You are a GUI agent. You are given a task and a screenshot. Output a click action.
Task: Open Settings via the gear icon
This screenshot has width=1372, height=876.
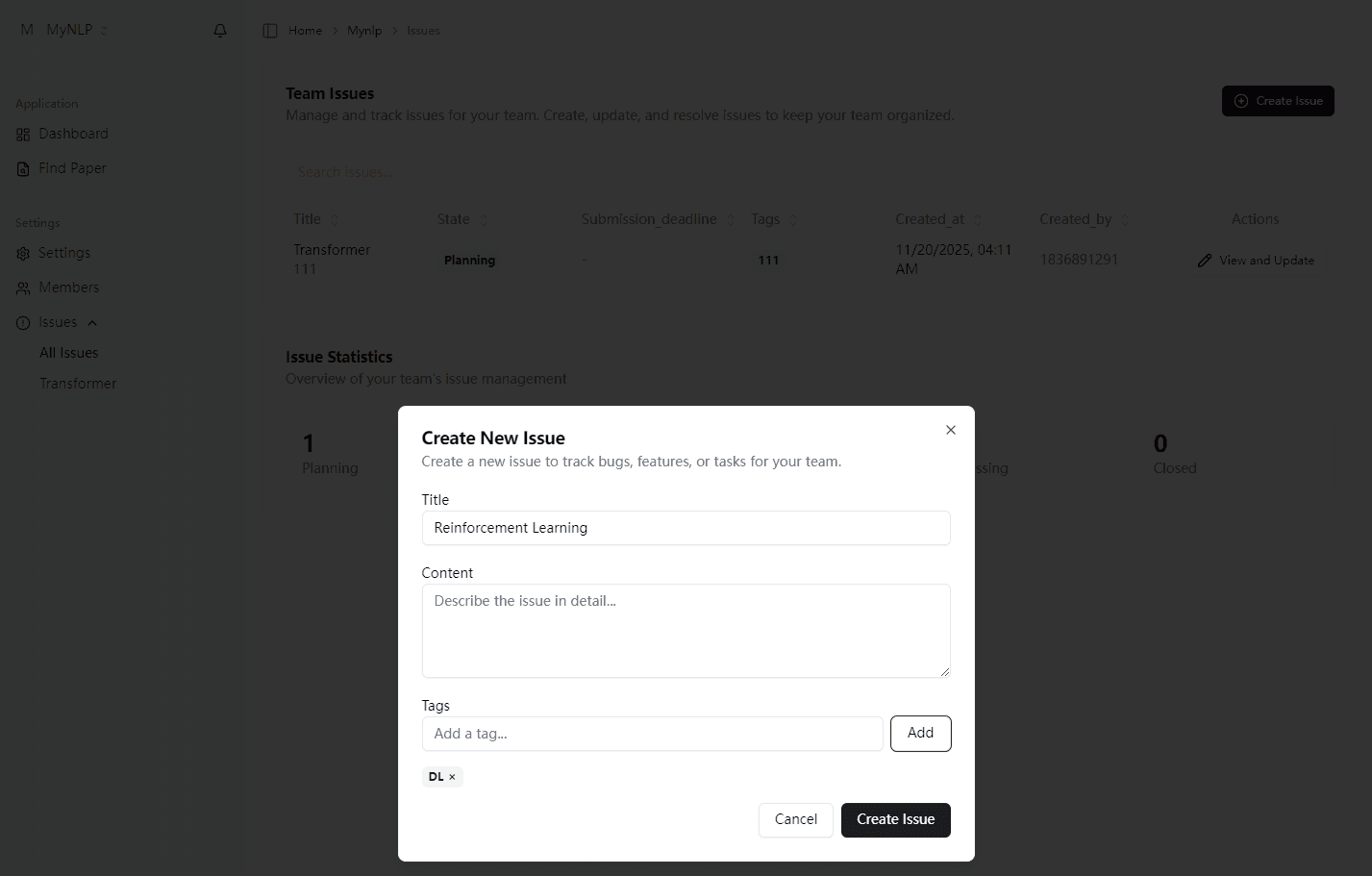tap(21, 253)
